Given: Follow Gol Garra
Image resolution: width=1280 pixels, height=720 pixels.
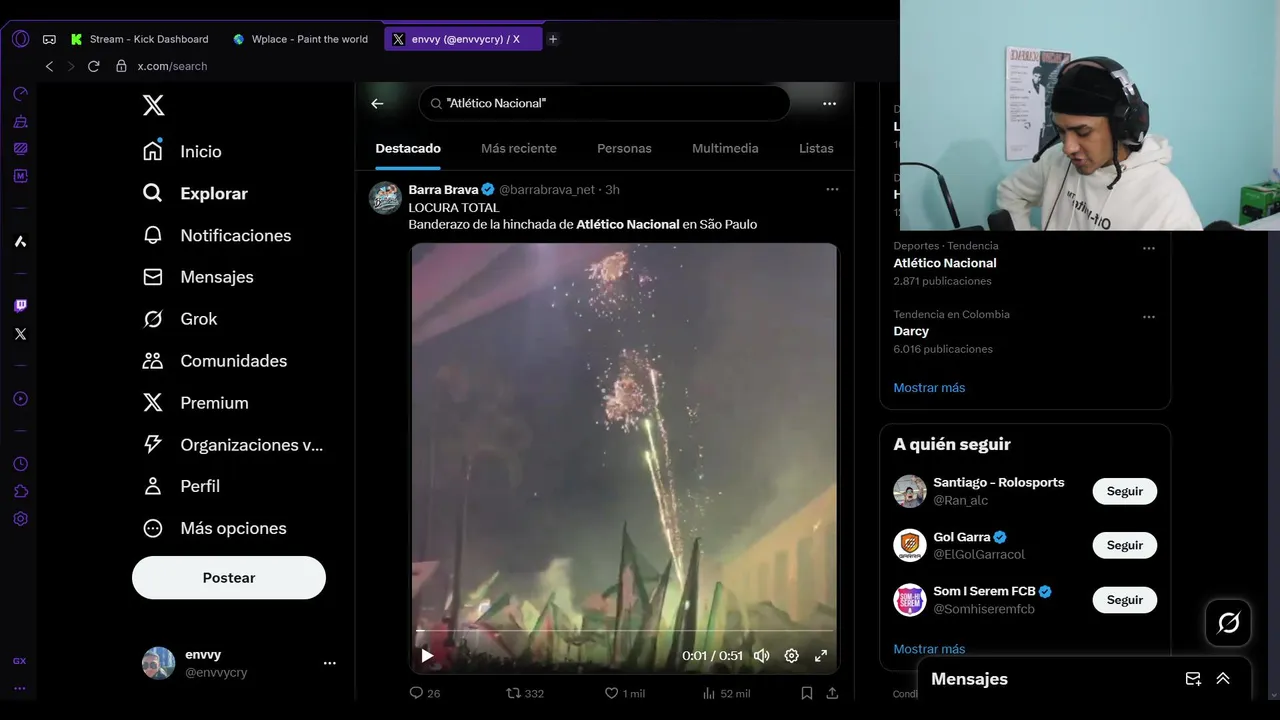Looking at the screenshot, I should (1124, 545).
